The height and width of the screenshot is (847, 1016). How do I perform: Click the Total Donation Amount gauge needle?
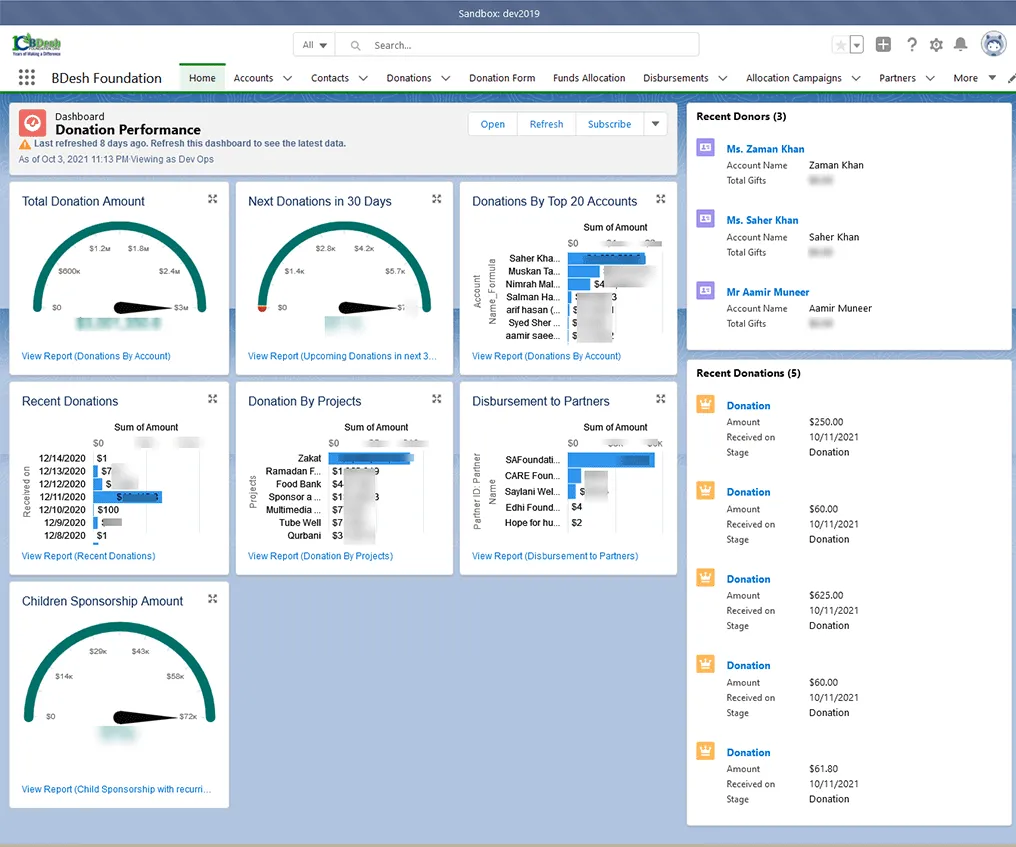click(144, 308)
